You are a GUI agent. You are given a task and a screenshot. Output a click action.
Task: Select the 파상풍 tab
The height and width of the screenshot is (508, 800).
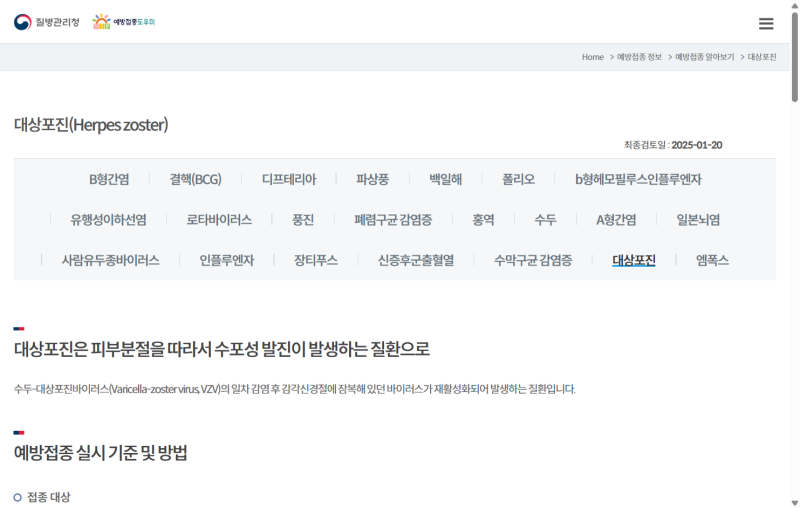372,179
